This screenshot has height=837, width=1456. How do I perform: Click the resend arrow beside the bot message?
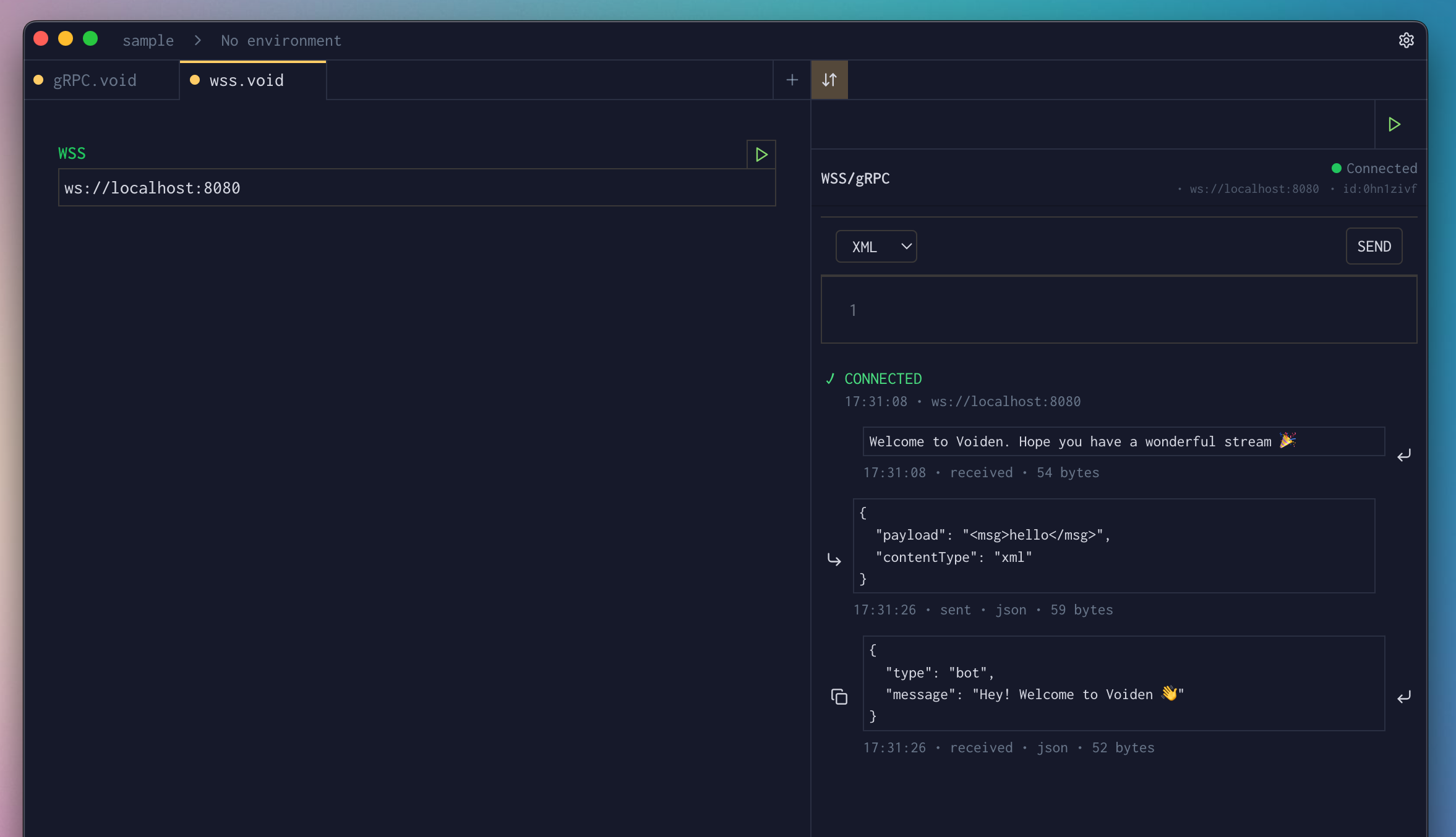click(x=1403, y=697)
